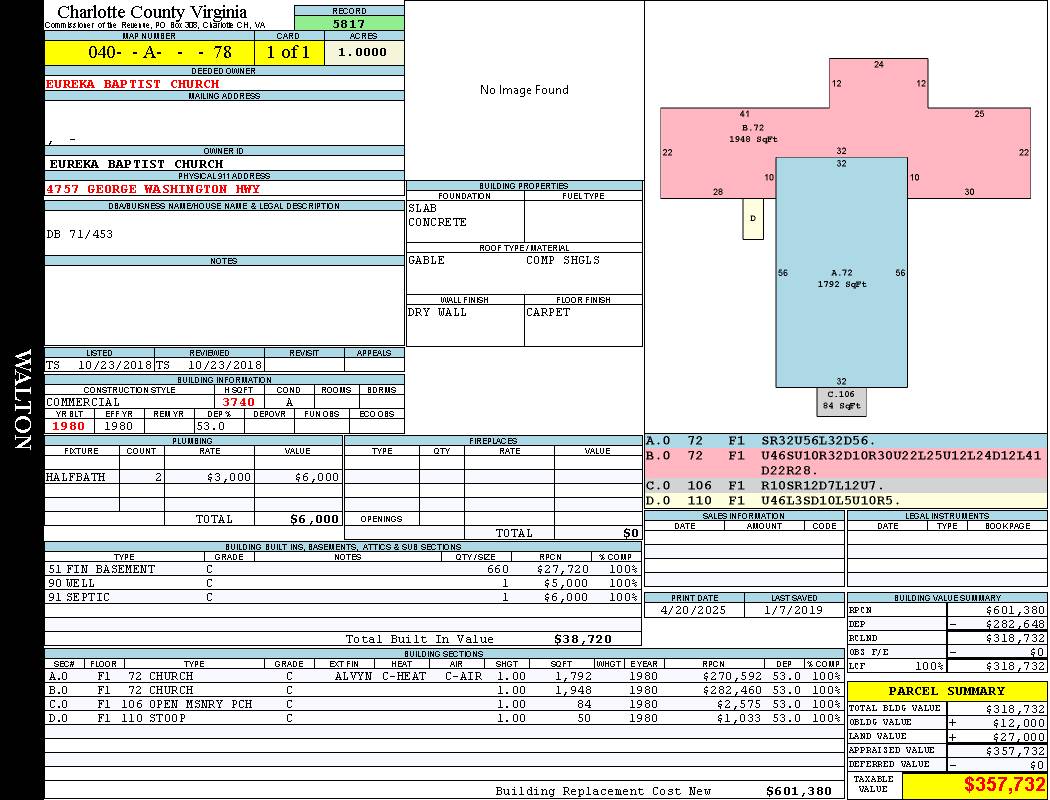Click floor finish CARPET
Image resolution: width=1050 pixels, height=800 pixels.
tap(548, 312)
